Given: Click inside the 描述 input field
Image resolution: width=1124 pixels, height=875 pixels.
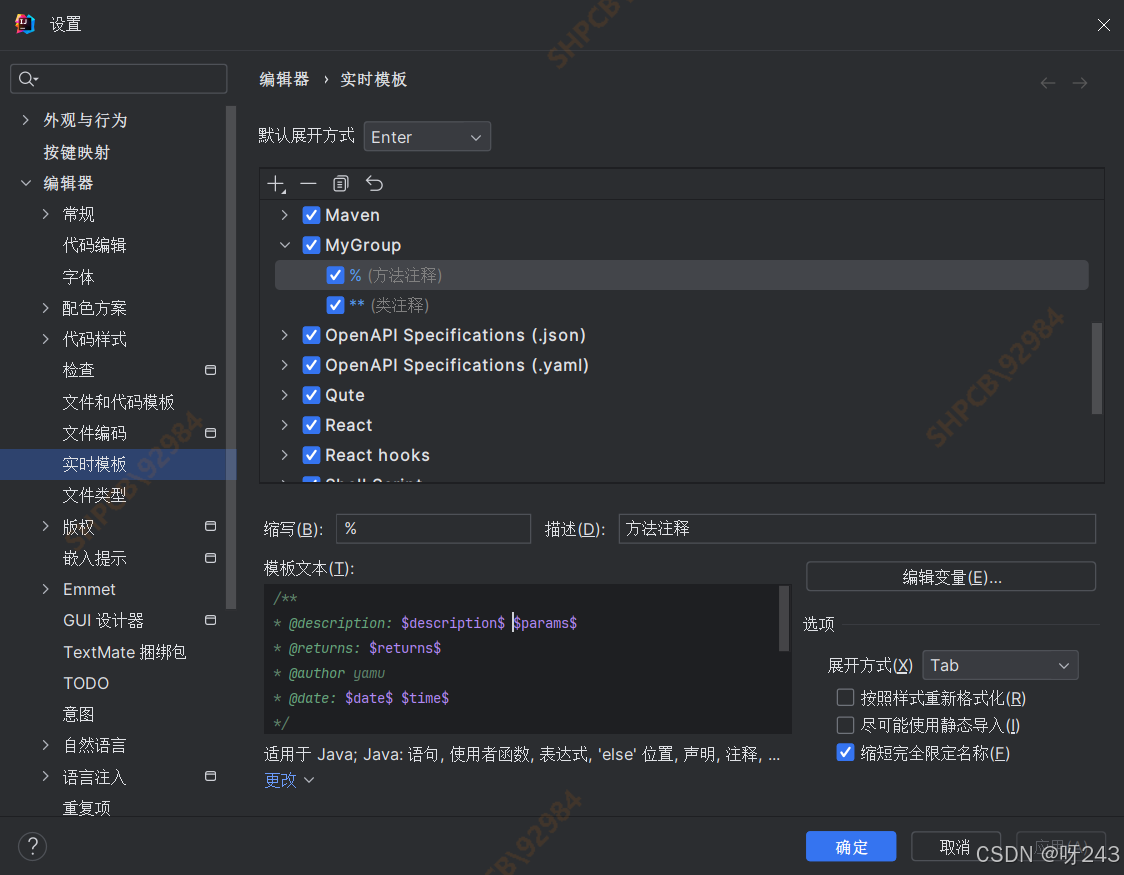Looking at the screenshot, I should (857, 528).
